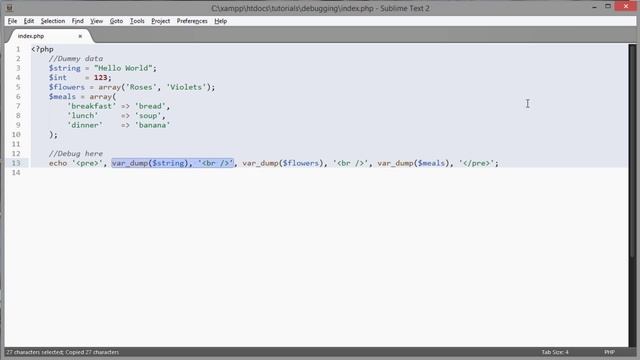Open the Edit menu
The height and width of the screenshot is (360, 640).
29,21
